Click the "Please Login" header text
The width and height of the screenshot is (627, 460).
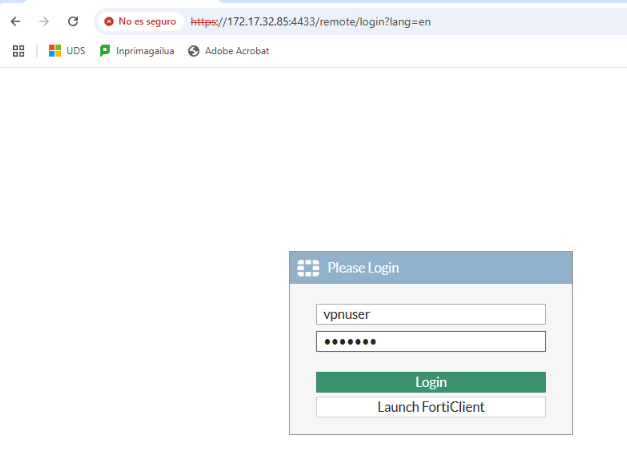363,268
